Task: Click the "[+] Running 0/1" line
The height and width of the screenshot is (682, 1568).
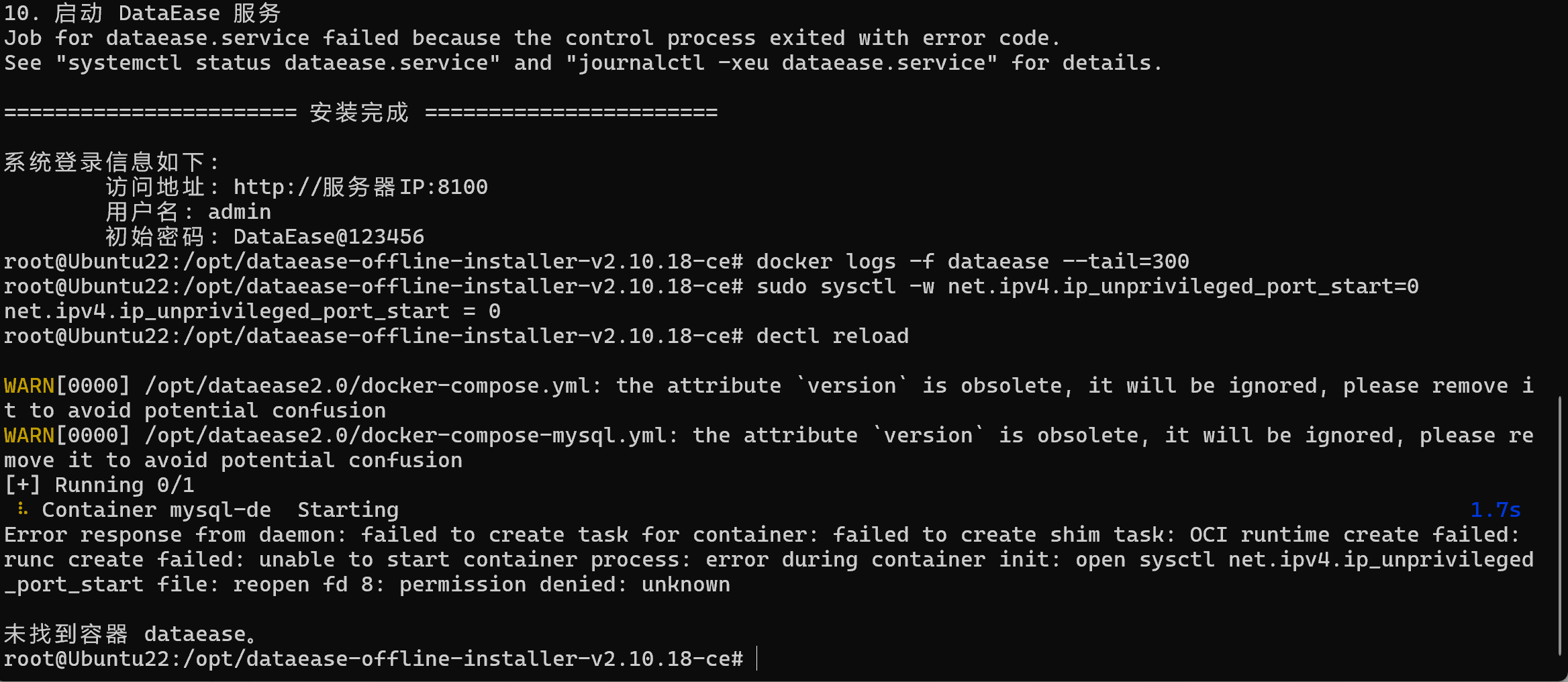Action: tap(99, 485)
